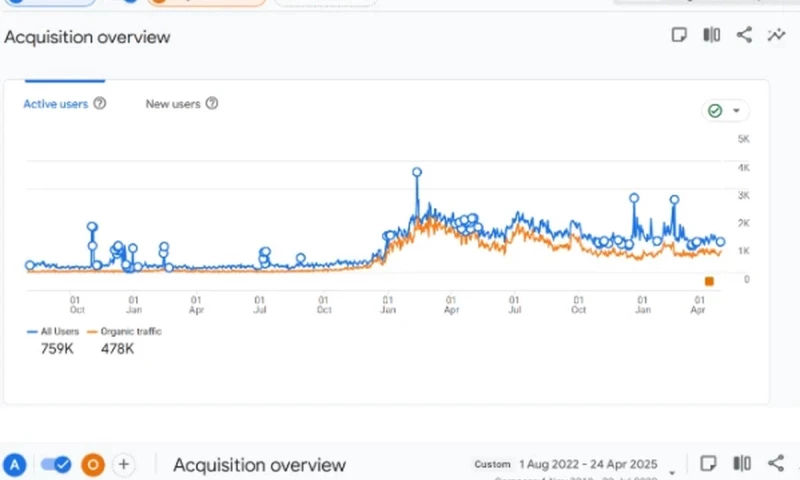Click the share icon in the bottom bar
This screenshot has height=480, width=800.
pyautogui.click(x=776, y=463)
